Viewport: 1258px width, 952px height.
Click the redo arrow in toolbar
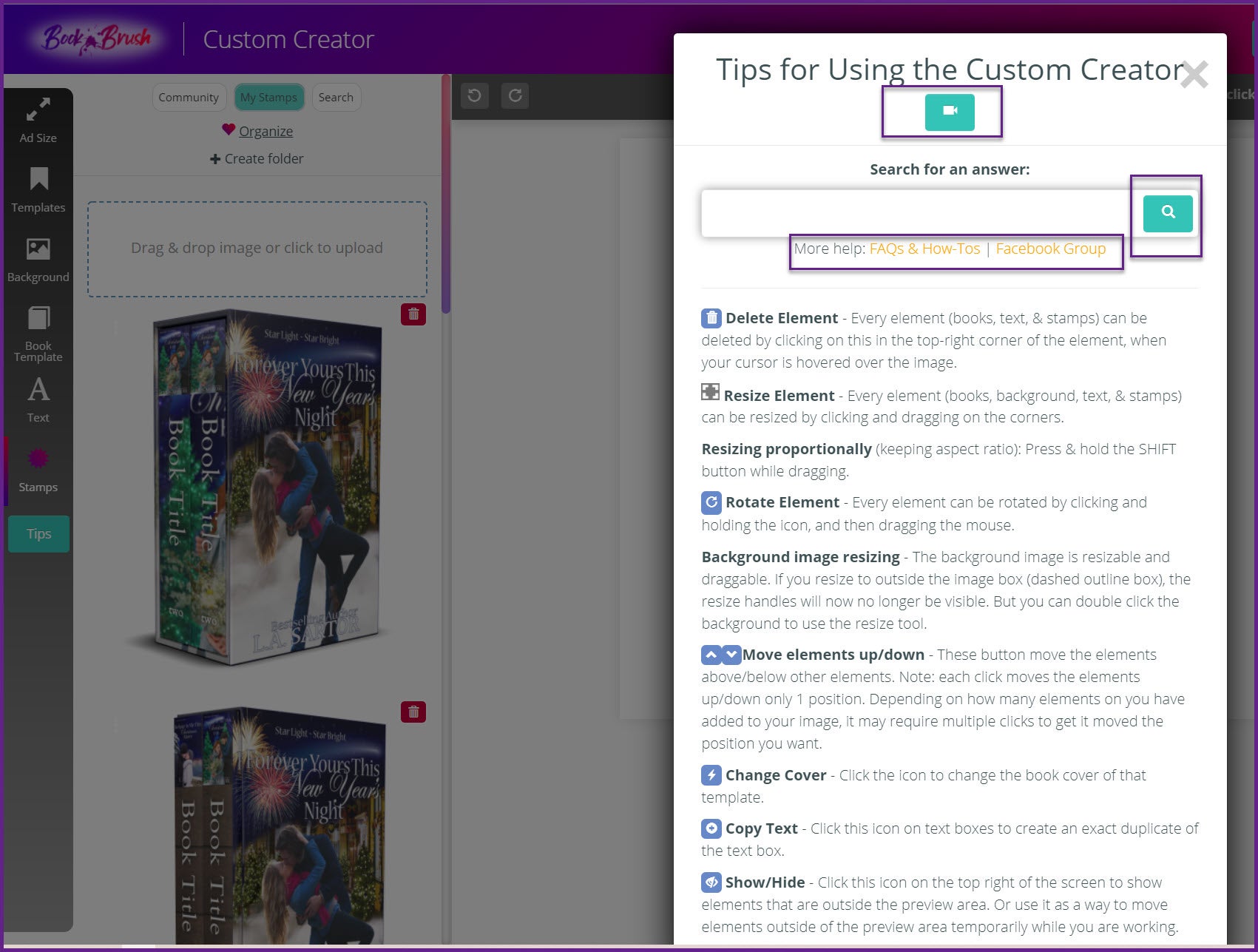tap(515, 95)
